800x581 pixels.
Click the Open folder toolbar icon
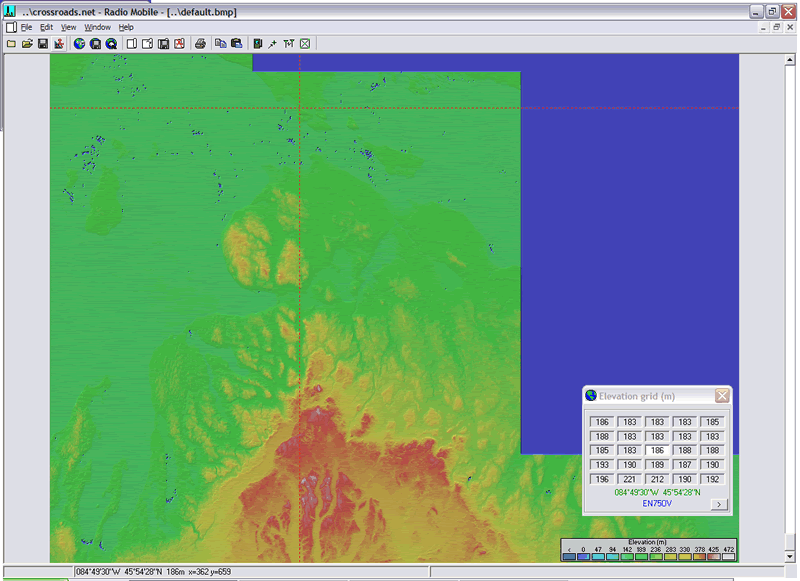27,44
